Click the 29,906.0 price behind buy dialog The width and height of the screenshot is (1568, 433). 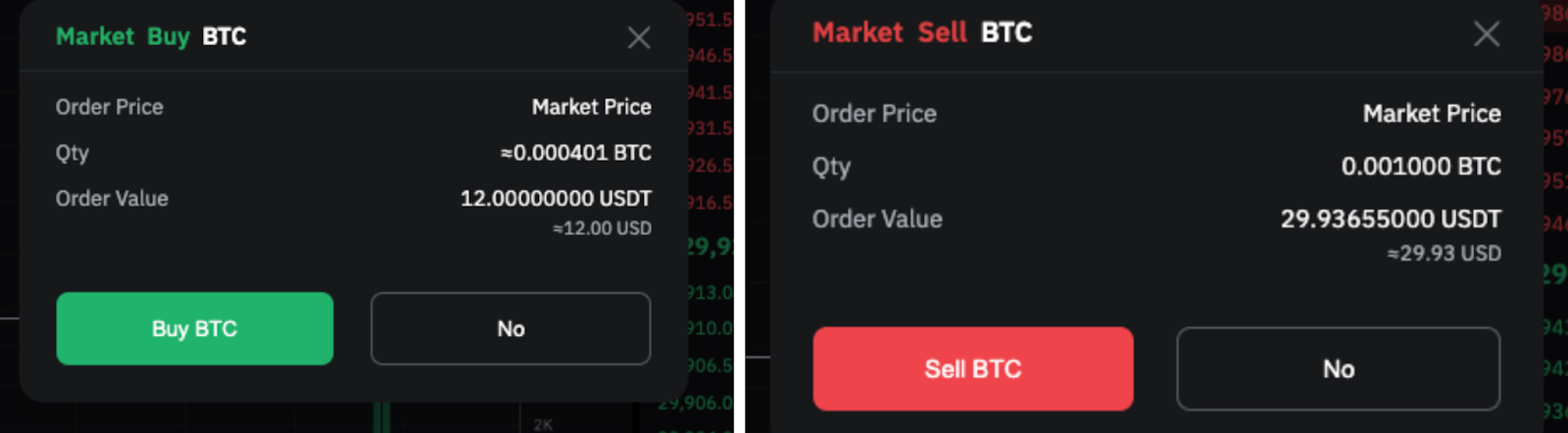696,403
